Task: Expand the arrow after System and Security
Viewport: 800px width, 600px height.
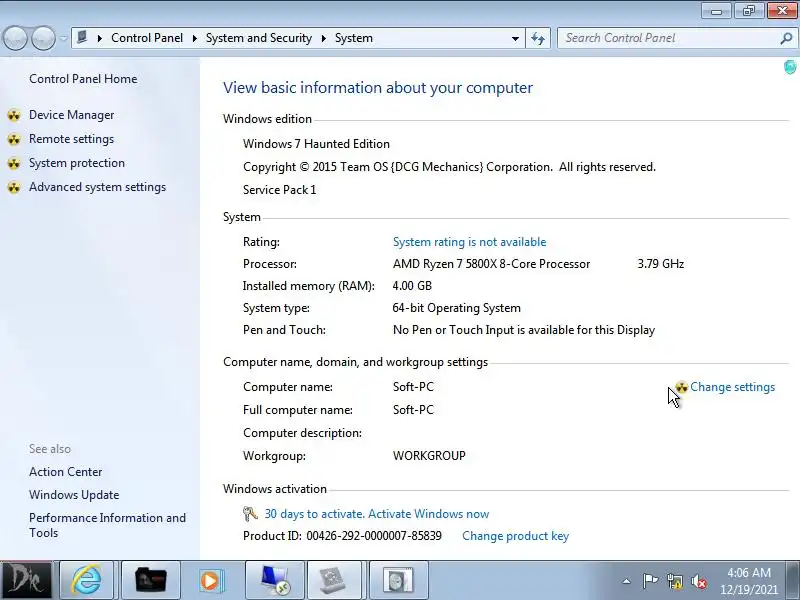Action: (x=323, y=38)
